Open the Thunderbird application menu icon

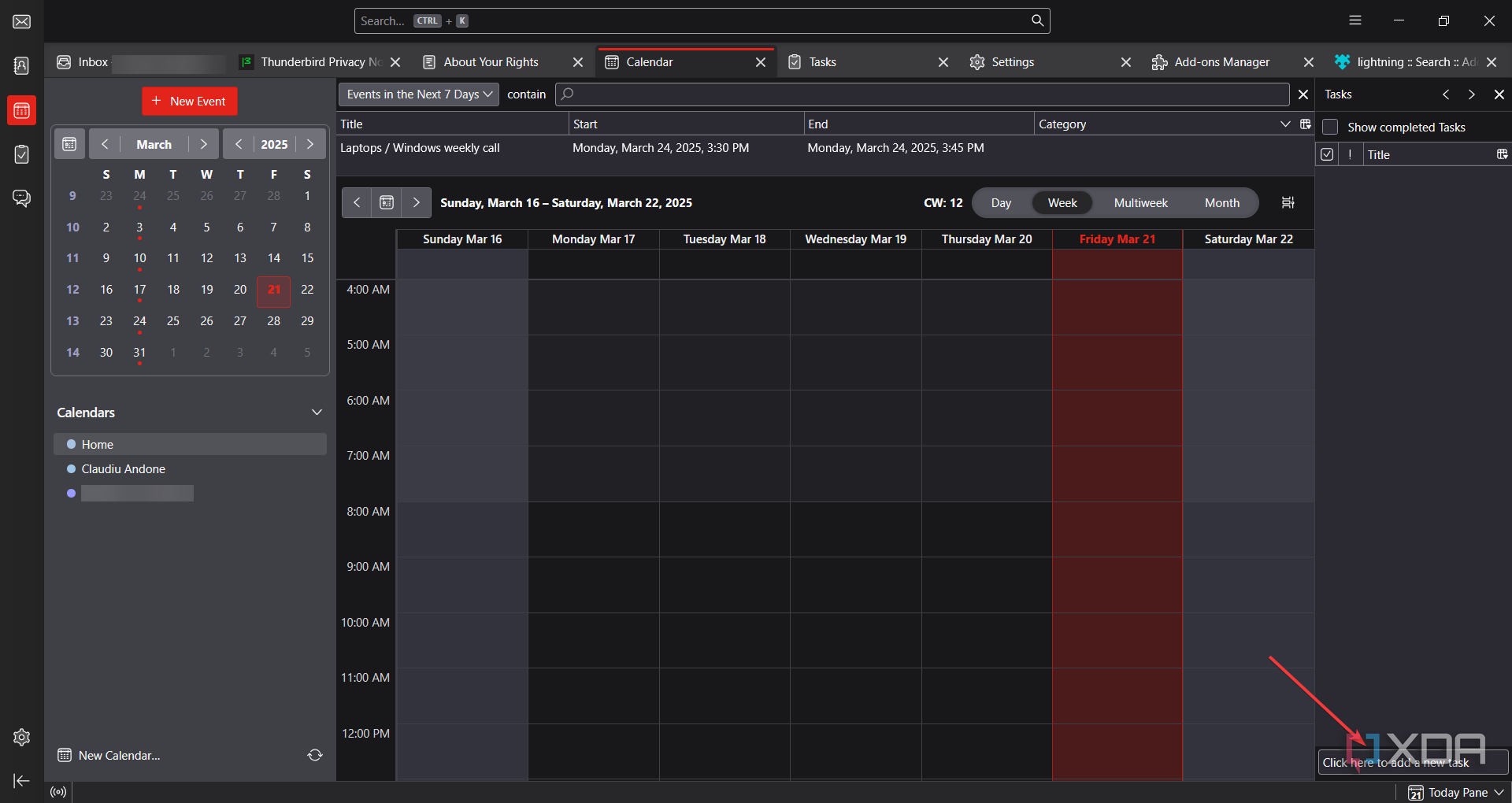pos(1355,20)
